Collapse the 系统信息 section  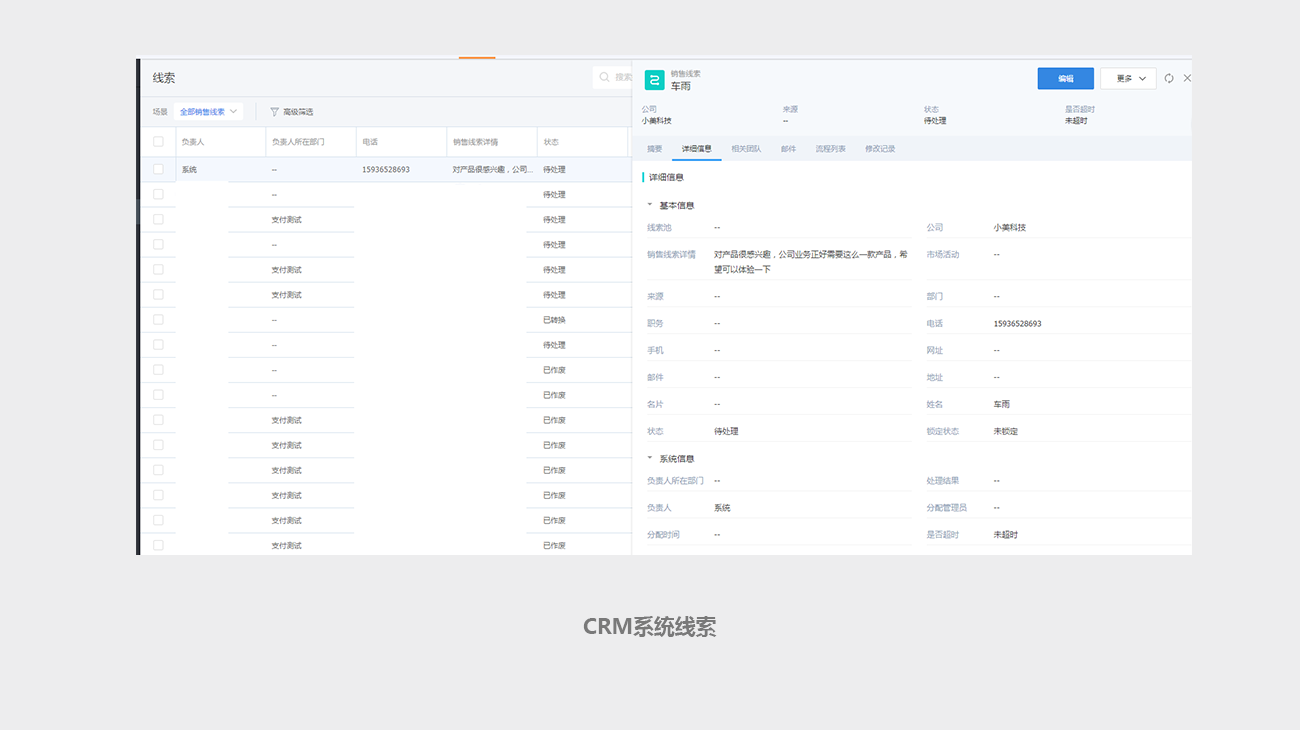[x=650, y=458]
